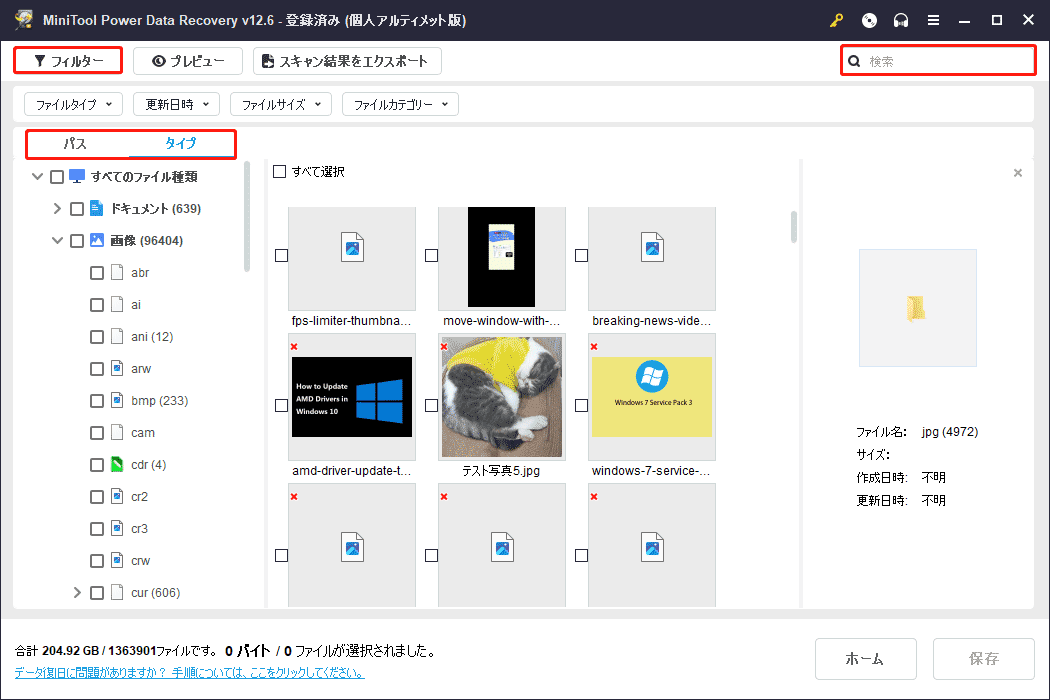Switch to the タイプ tab
The height and width of the screenshot is (700, 1050).
(180, 144)
